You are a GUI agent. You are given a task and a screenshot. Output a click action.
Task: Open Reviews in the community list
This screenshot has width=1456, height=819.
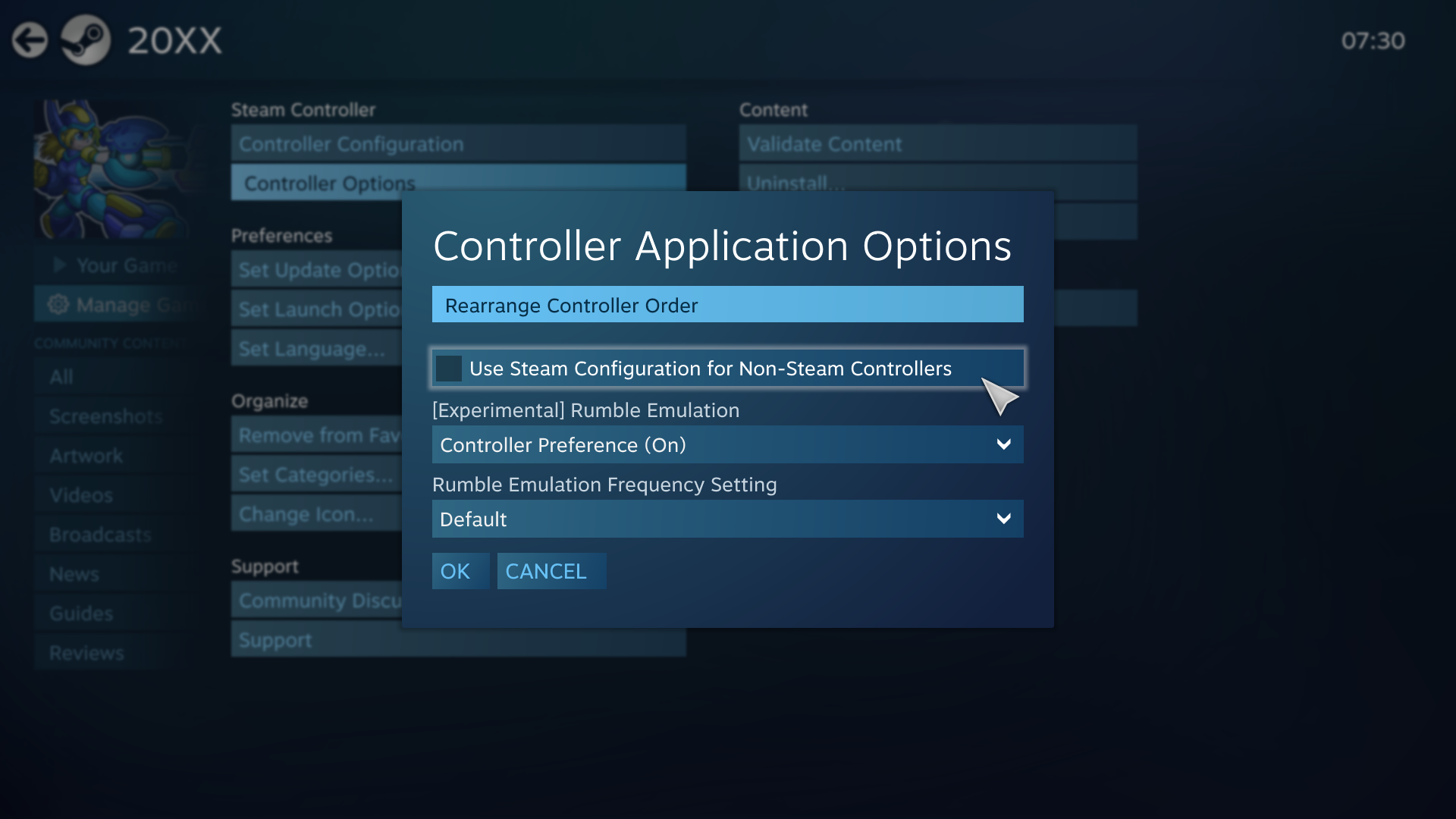click(x=86, y=653)
